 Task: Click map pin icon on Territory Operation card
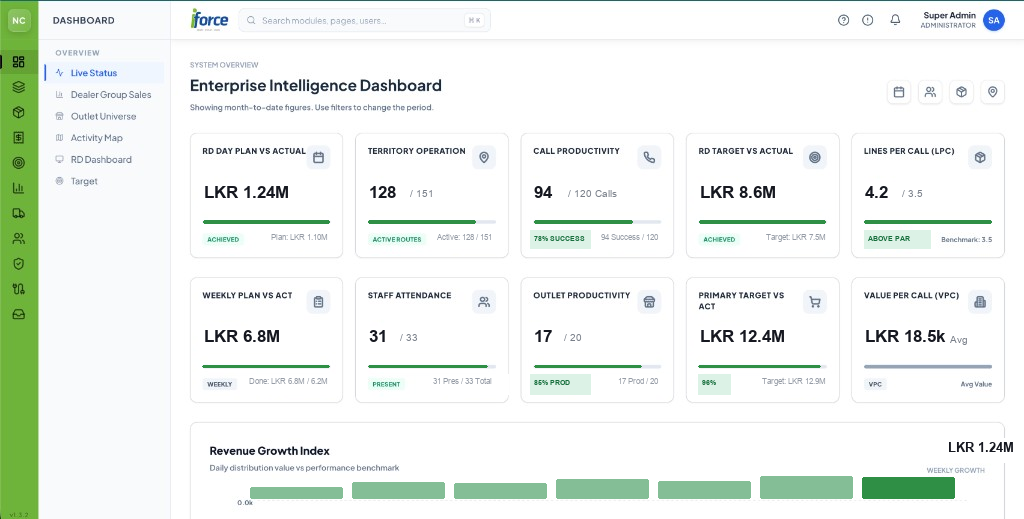pyautogui.click(x=484, y=157)
